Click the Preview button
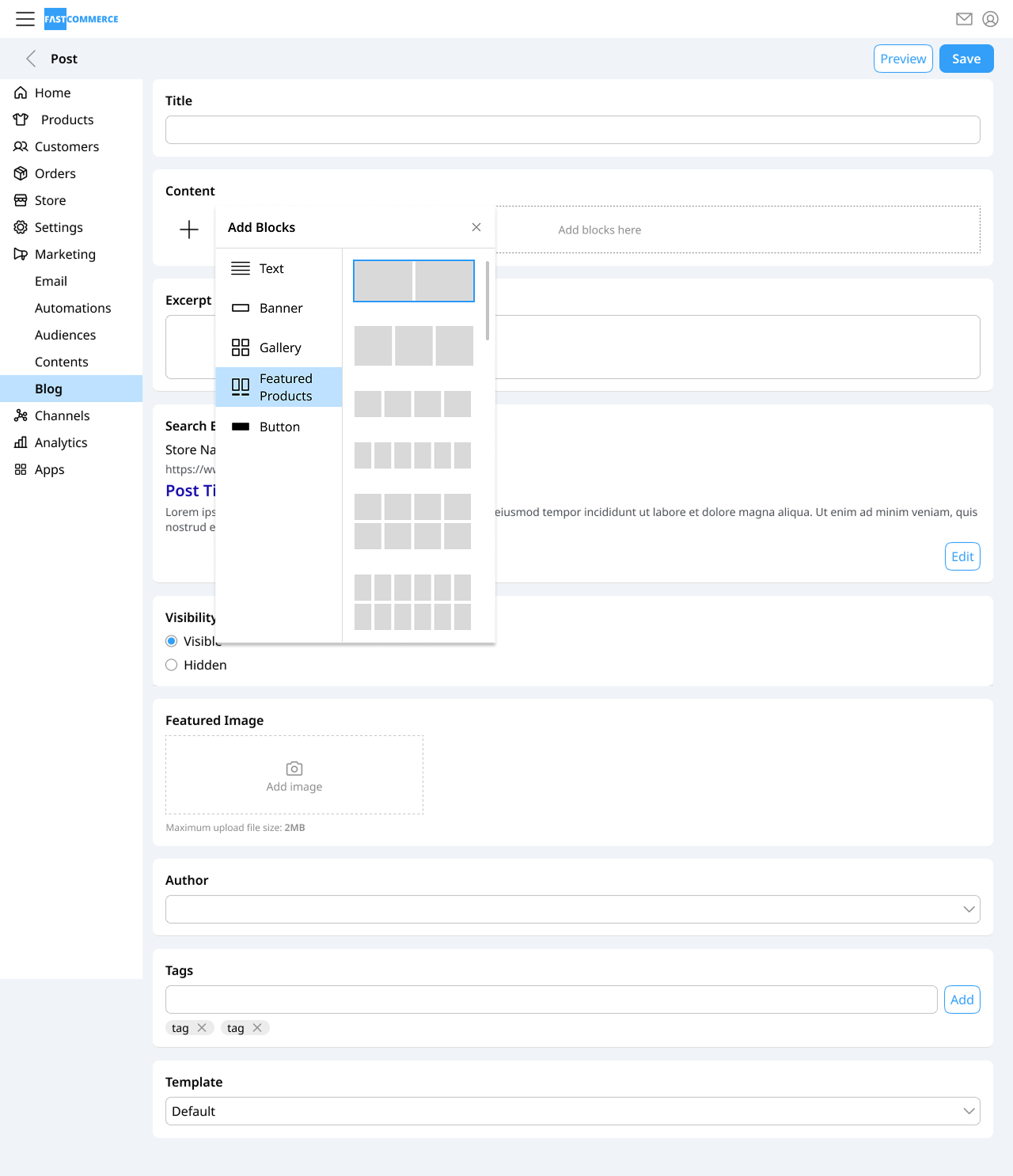1013x1176 pixels. [x=903, y=59]
